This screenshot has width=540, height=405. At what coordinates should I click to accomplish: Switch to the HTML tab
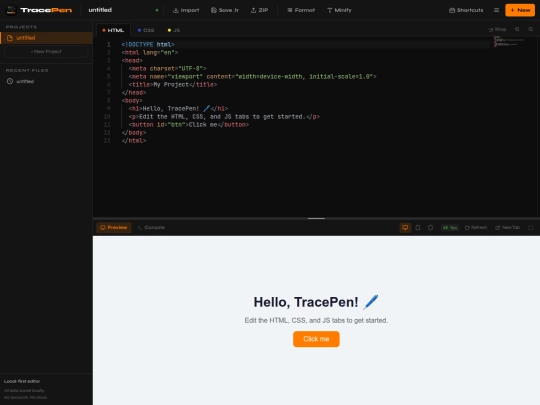(113, 30)
